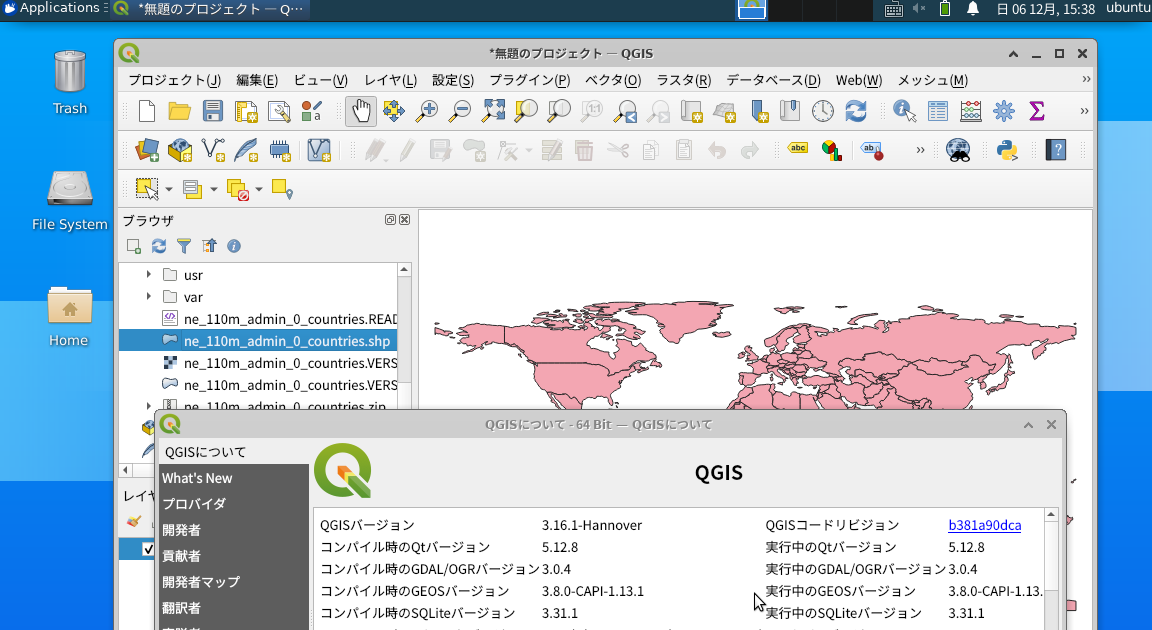Select the Zoom In magnifier tool
This screenshot has width=1152, height=630.
(427, 112)
